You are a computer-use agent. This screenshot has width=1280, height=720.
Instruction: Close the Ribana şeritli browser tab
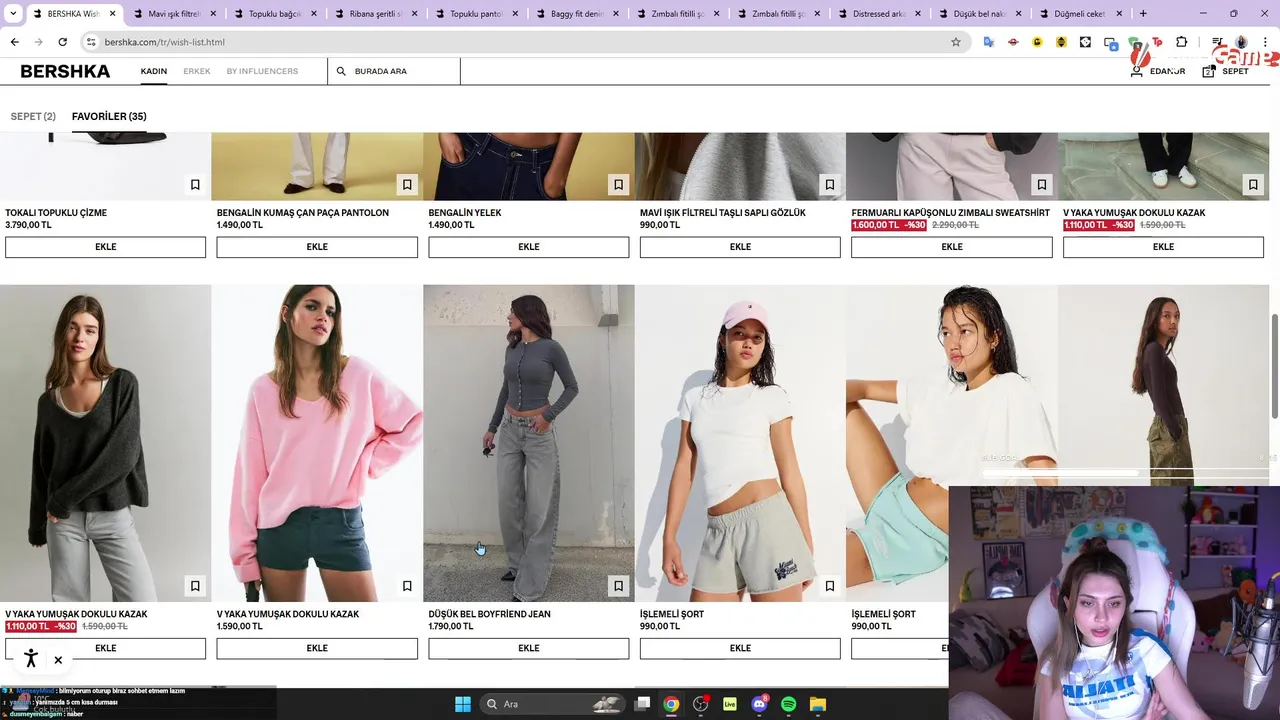pyautogui.click(x=414, y=14)
